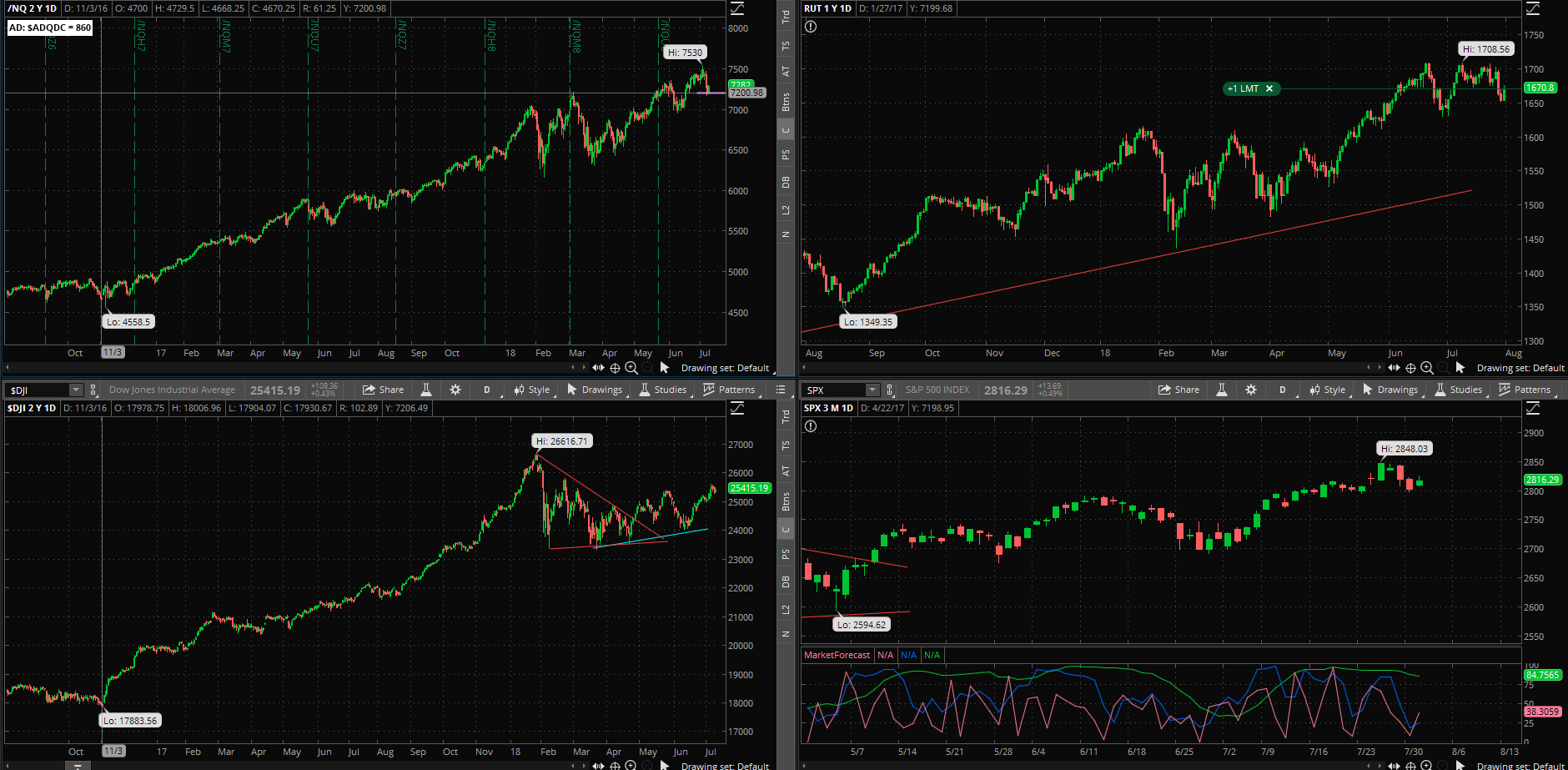The width and height of the screenshot is (1568, 770).
Task: Expand the $DJI symbol dropdown arrow
Action: [x=76, y=390]
